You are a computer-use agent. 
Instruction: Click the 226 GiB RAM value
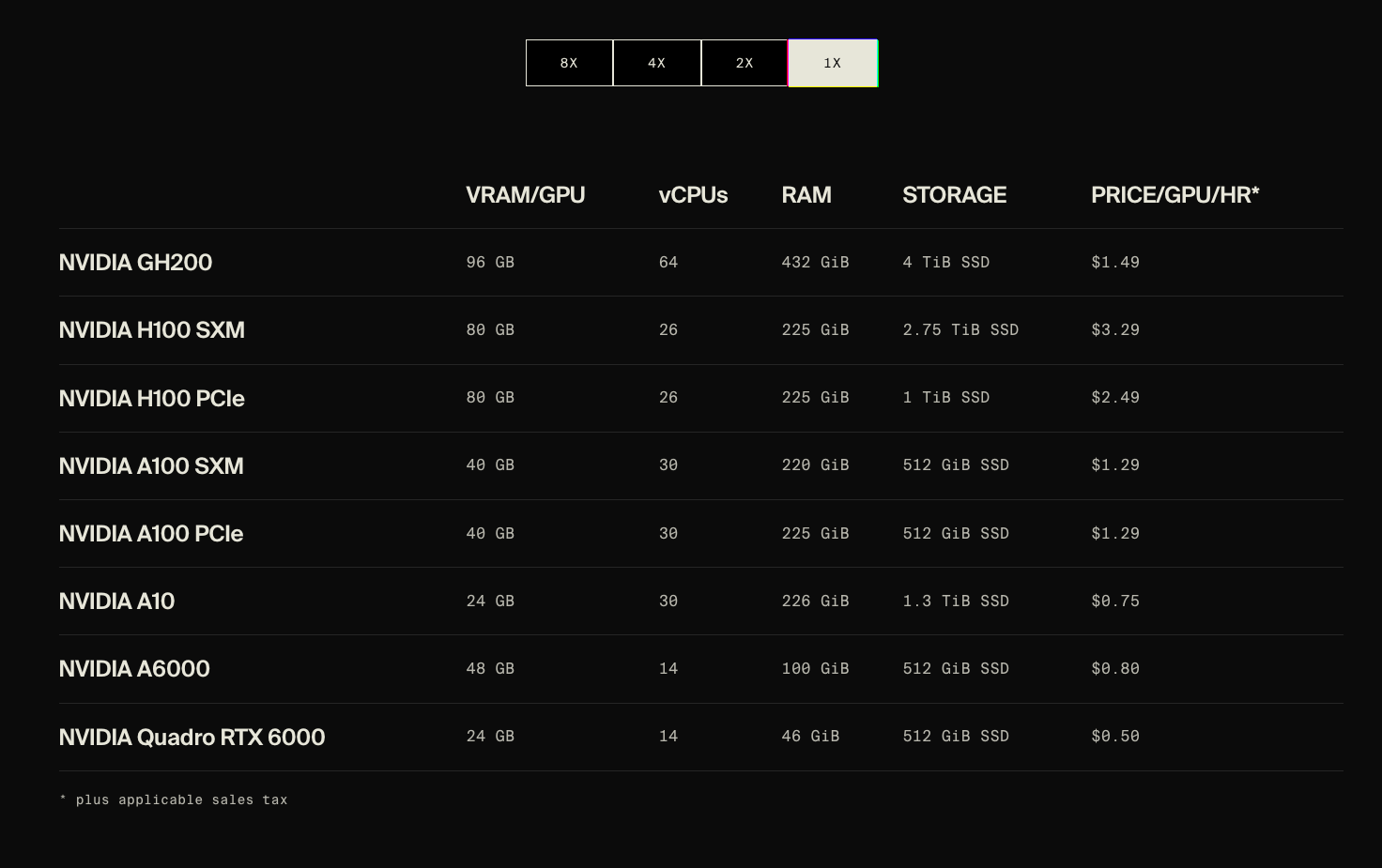click(x=815, y=602)
